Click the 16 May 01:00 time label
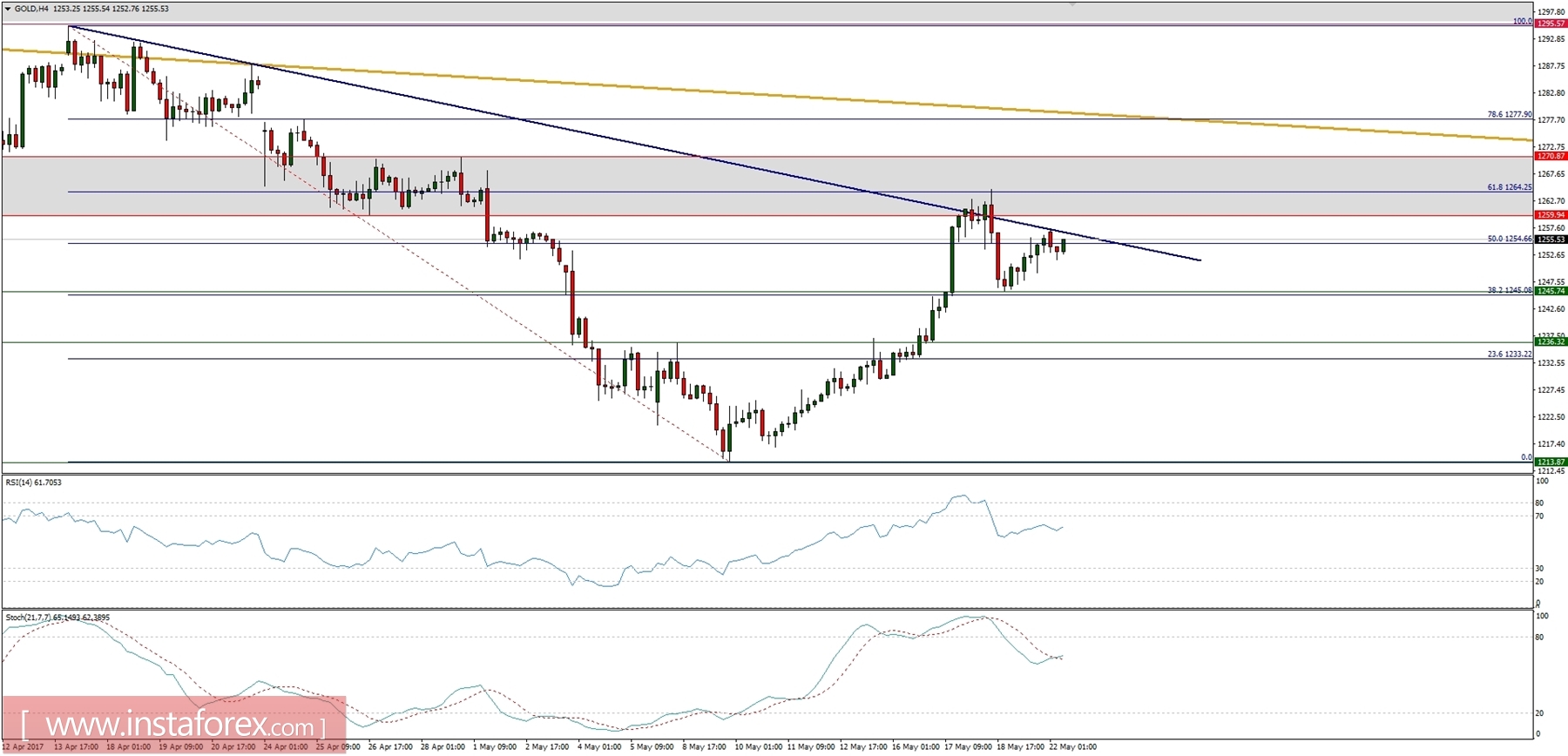Screen dimensions: 1568x756 click(916, 746)
